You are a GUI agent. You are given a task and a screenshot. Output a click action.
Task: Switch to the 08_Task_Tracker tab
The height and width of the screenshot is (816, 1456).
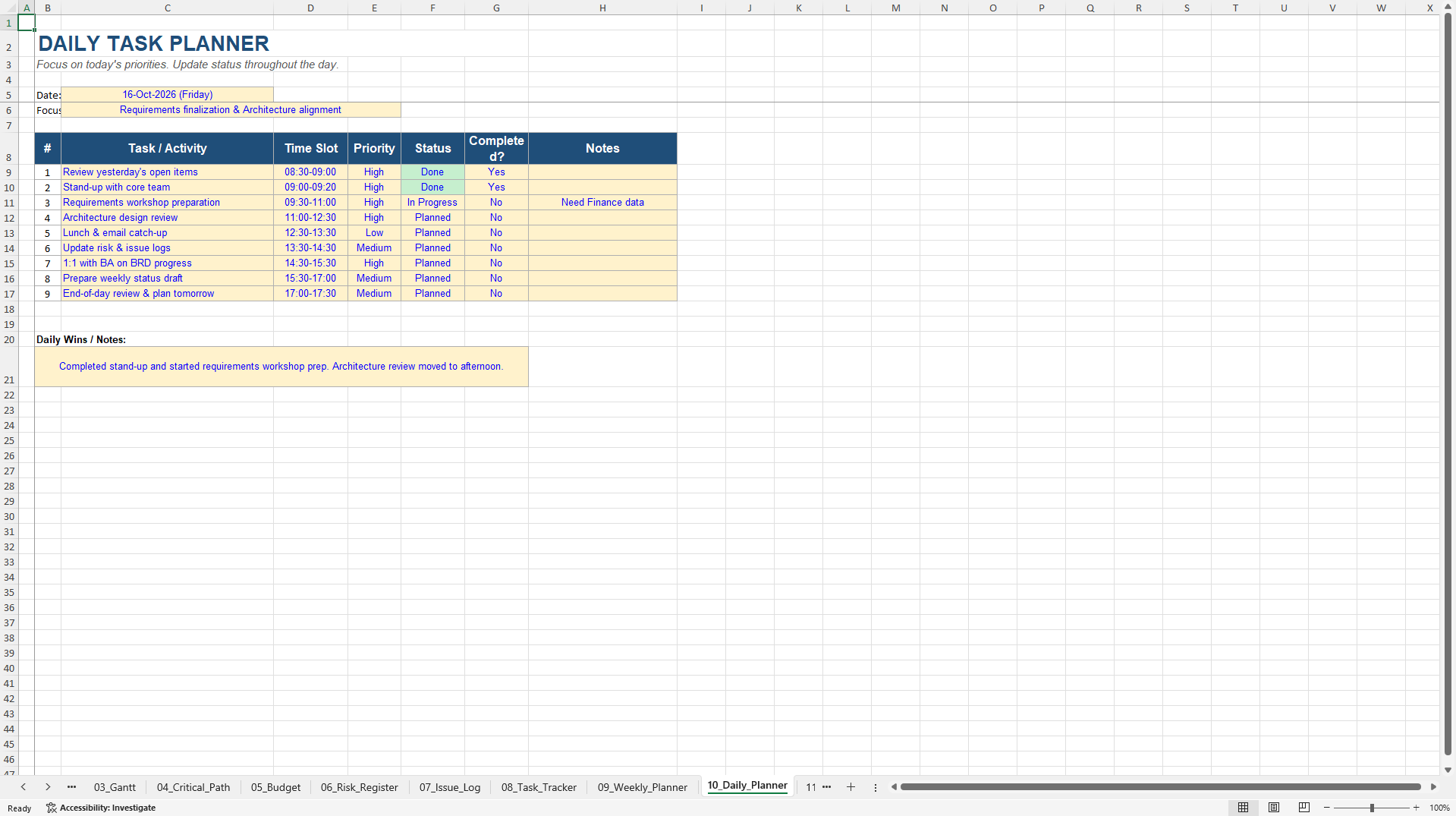tap(539, 787)
